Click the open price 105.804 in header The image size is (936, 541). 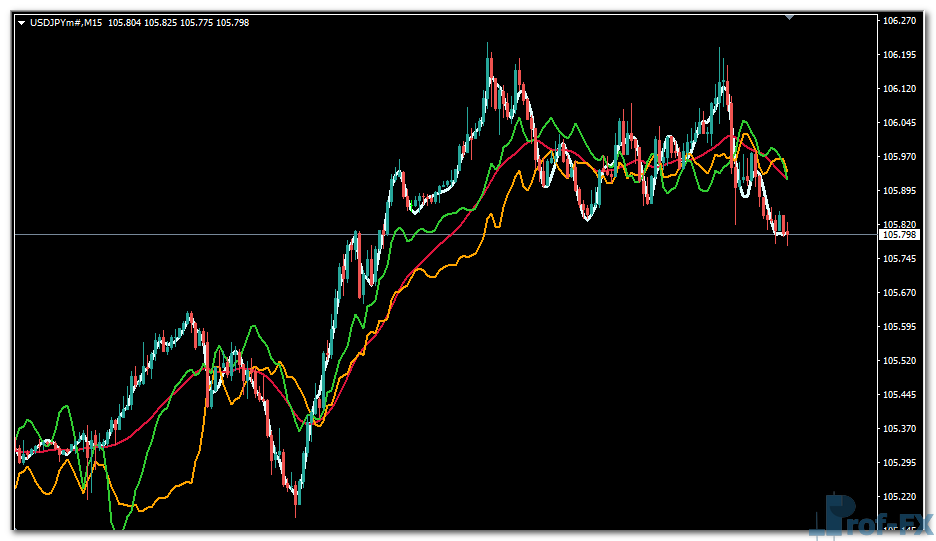(125, 23)
